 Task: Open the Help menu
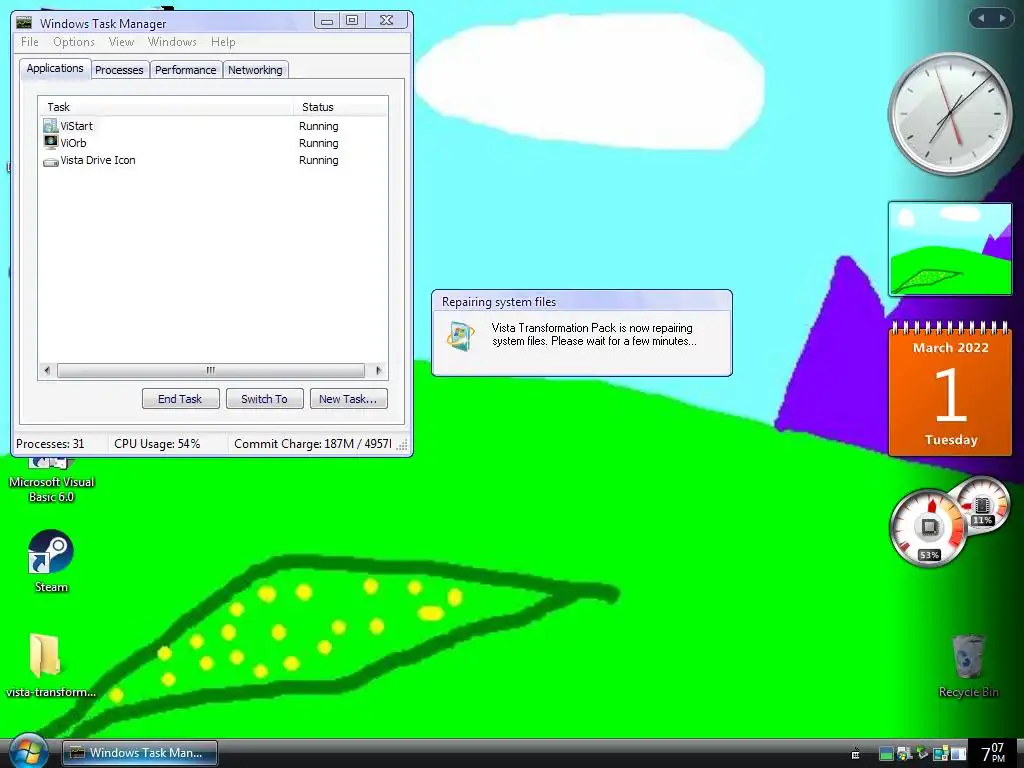pos(223,42)
